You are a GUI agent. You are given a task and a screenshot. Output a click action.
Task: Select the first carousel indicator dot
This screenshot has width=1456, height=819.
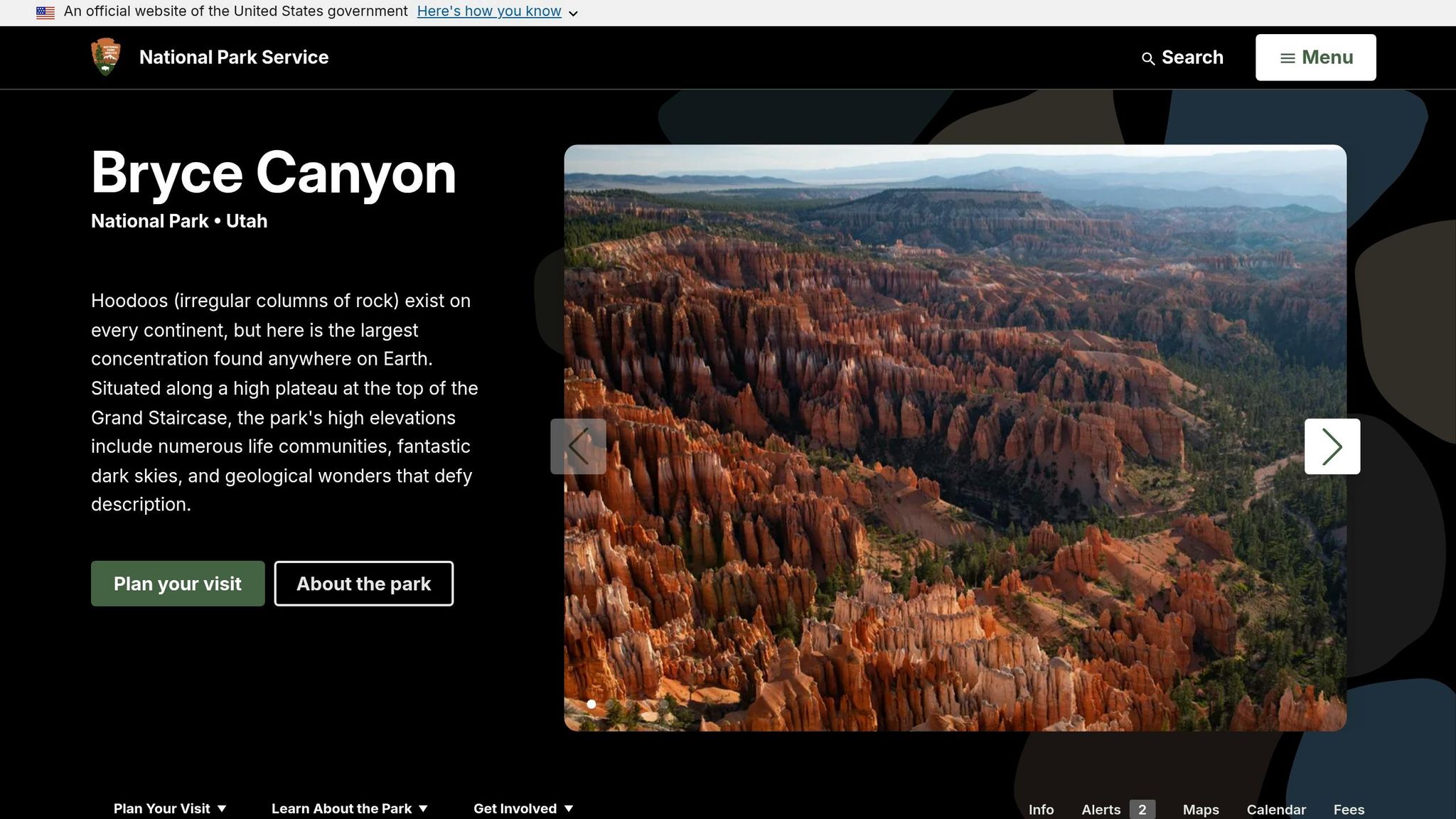click(591, 704)
